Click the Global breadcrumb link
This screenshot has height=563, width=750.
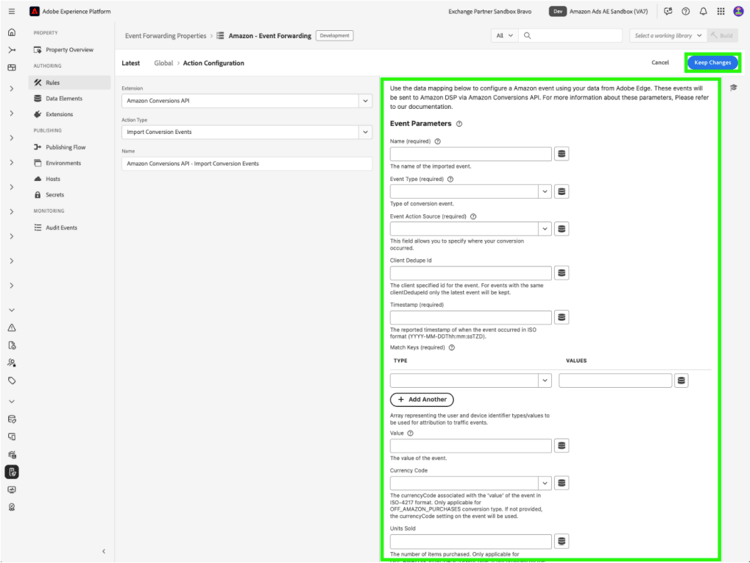[164, 63]
